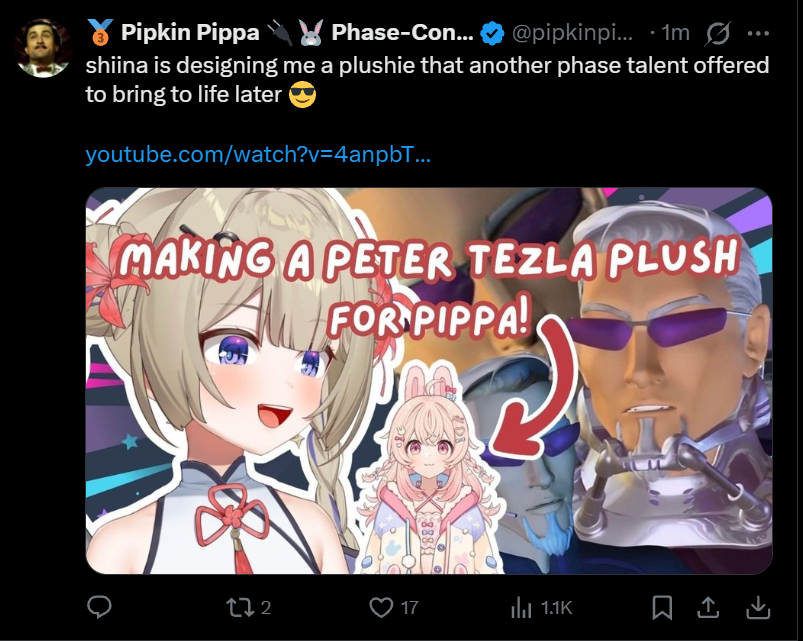Click the tweet text about shiina's plushie
This screenshot has width=803, height=641.
coord(427,80)
